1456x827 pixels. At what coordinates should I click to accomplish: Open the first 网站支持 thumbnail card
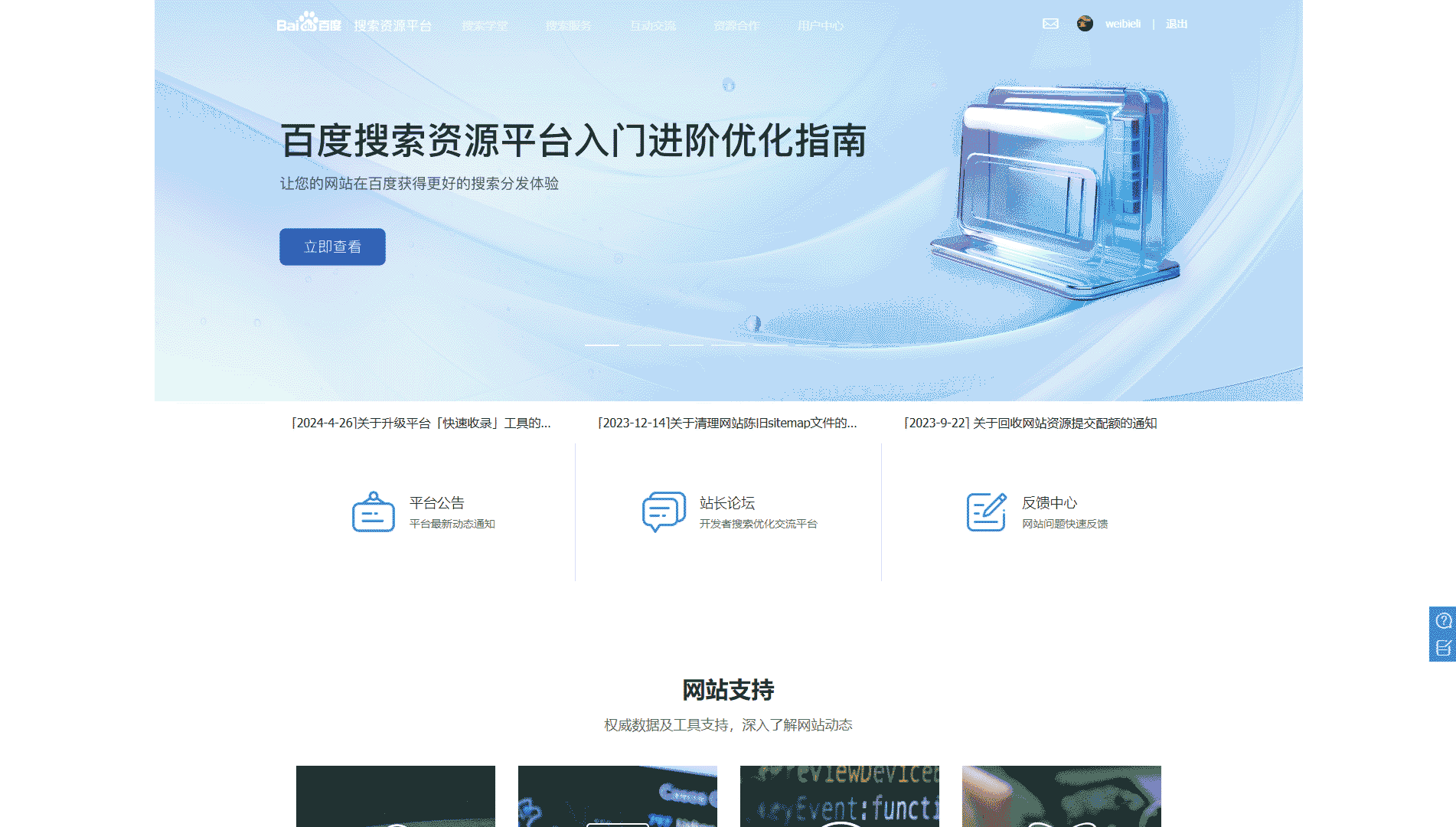pos(396,796)
